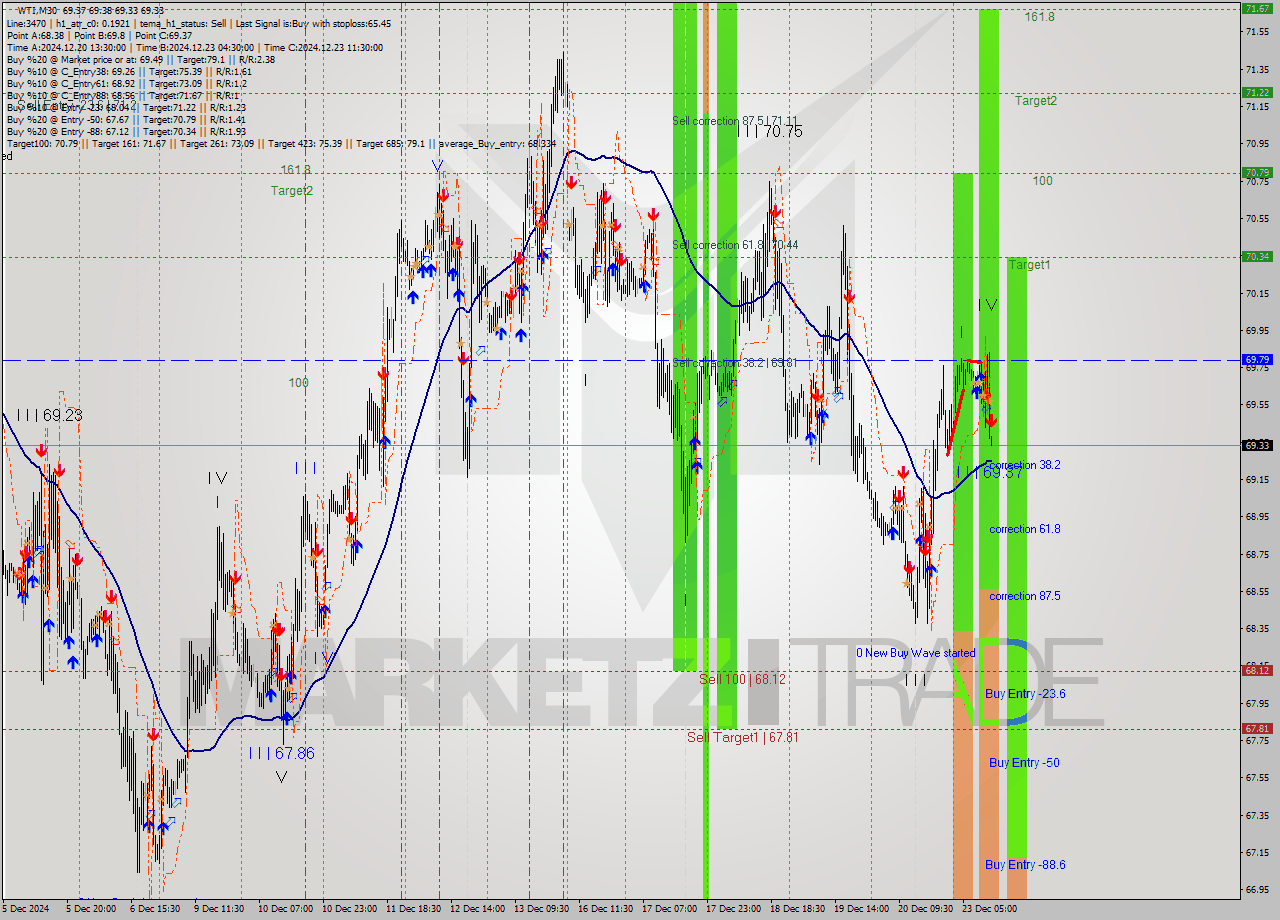Select the '9 Dec 11:30' time label
Image resolution: width=1280 pixels, height=920 pixels.
[219, 909]
